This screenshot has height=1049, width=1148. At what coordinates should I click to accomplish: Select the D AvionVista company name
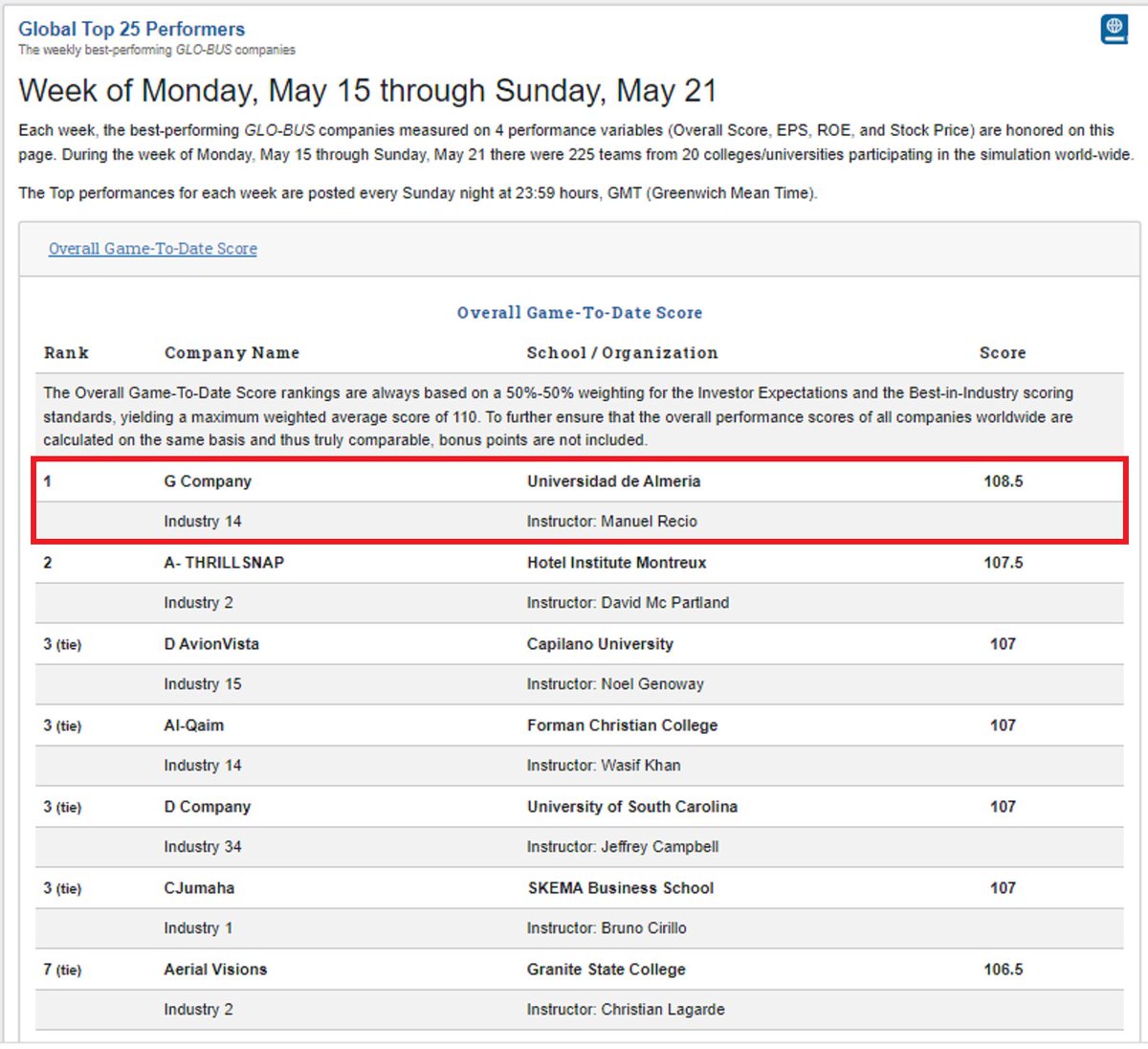pos(211,644)
